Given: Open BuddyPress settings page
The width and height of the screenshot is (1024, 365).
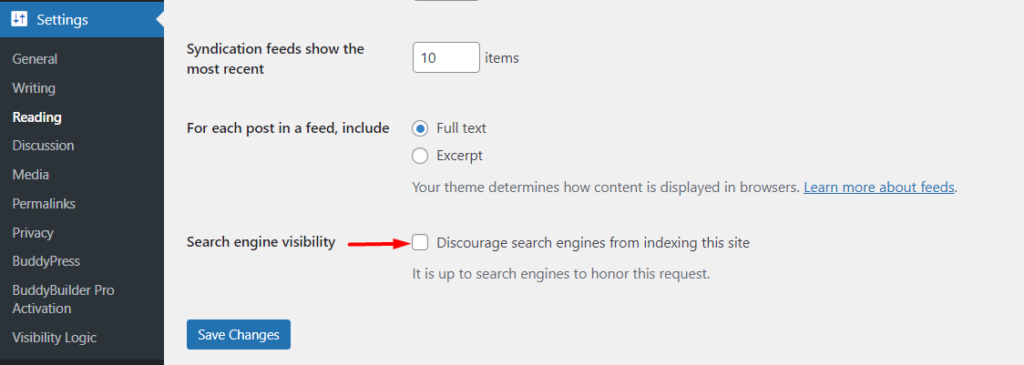Looking at the screenshot, I should pyautogui.click(x=46, y=261).
